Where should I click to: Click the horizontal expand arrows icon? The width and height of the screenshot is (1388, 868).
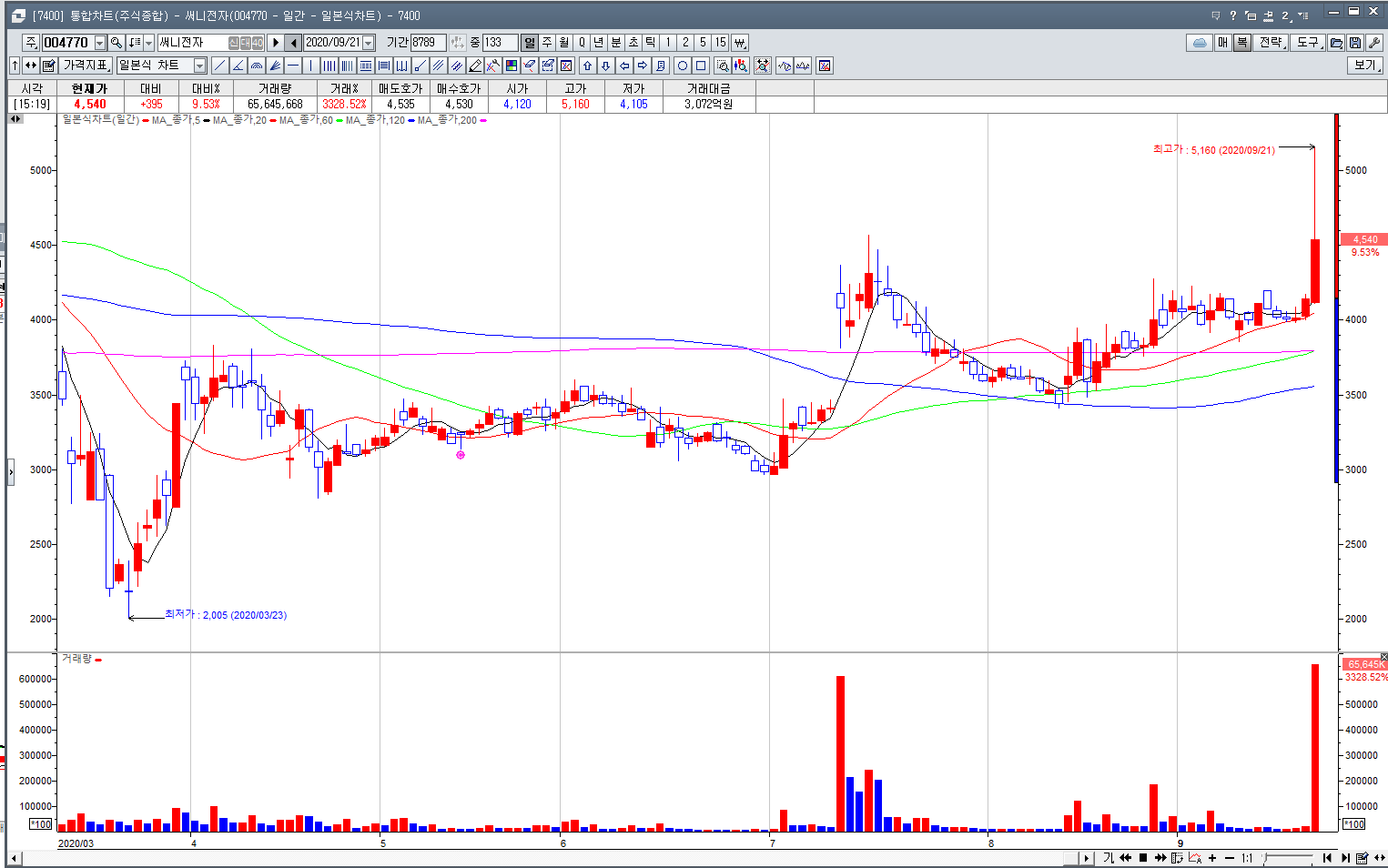[x=31, y=66]
